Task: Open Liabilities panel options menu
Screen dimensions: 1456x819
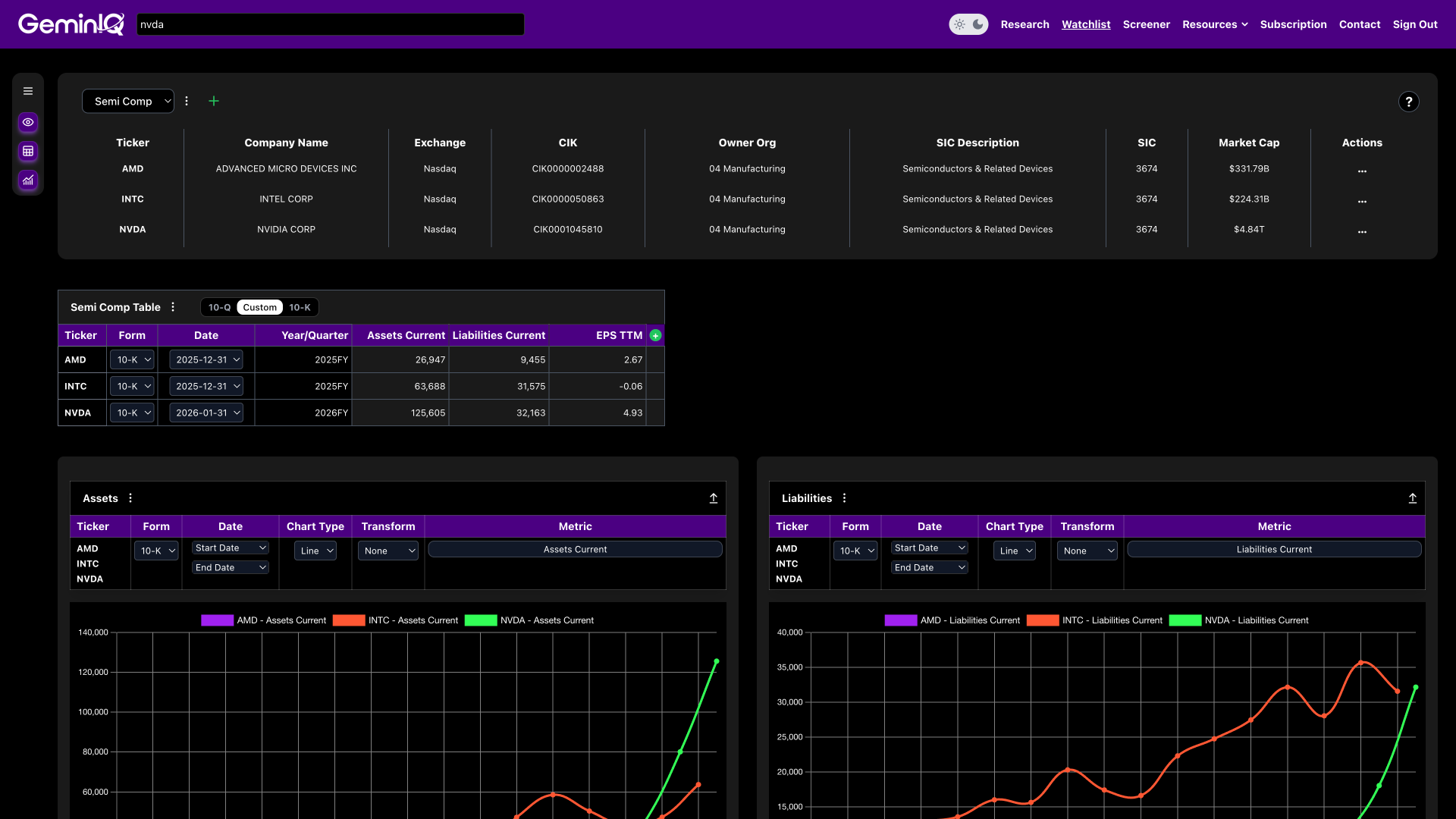Action: (844, 498)
